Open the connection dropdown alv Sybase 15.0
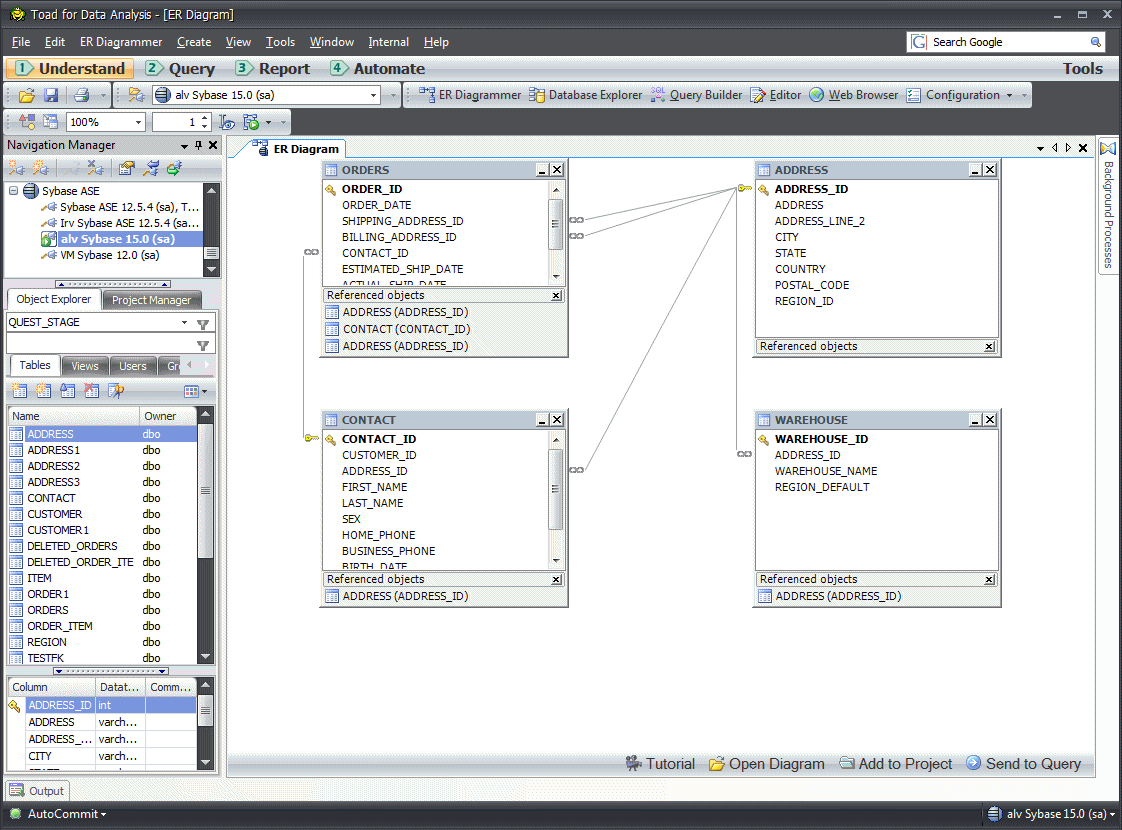Image resolution: width=1122 pixels, height=830 pixels. (x=374, y=95)
